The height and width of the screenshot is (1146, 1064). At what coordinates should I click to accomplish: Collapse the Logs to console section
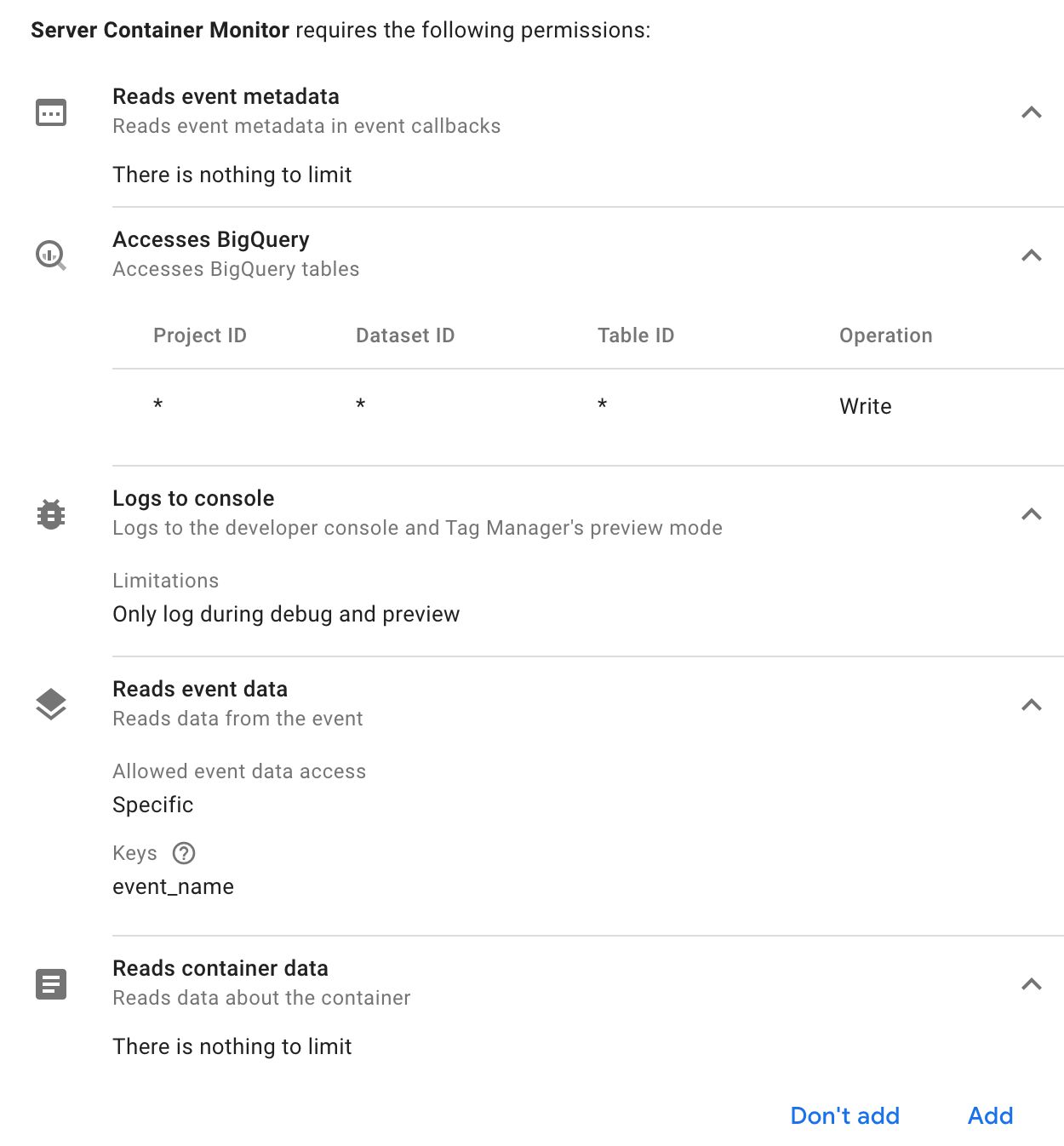[x=1032, y=514]
